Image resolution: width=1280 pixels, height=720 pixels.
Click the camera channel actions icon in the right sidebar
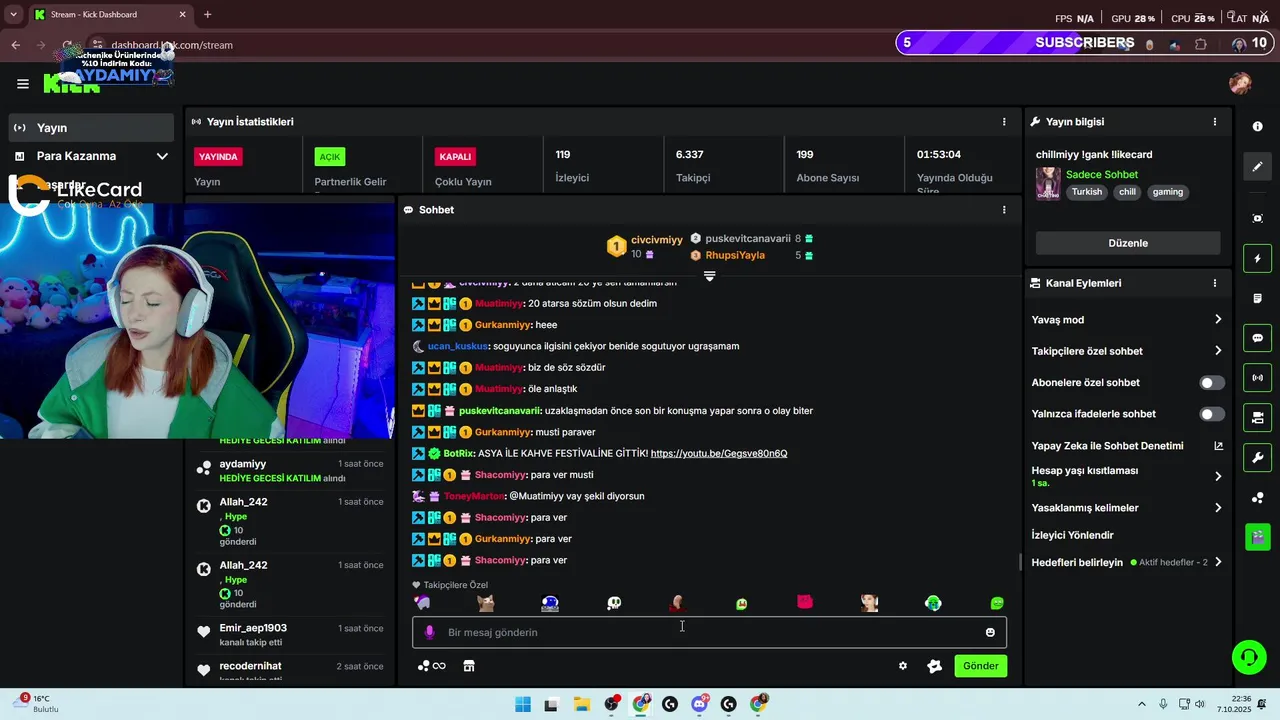pos(1257,418)
